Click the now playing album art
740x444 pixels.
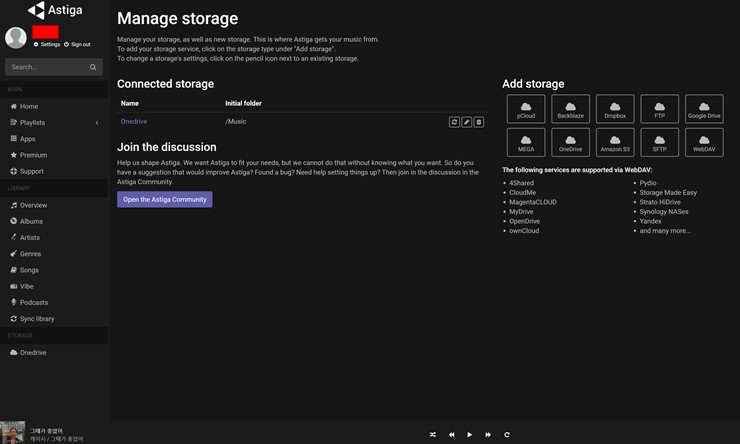click(x=13, y=433)
